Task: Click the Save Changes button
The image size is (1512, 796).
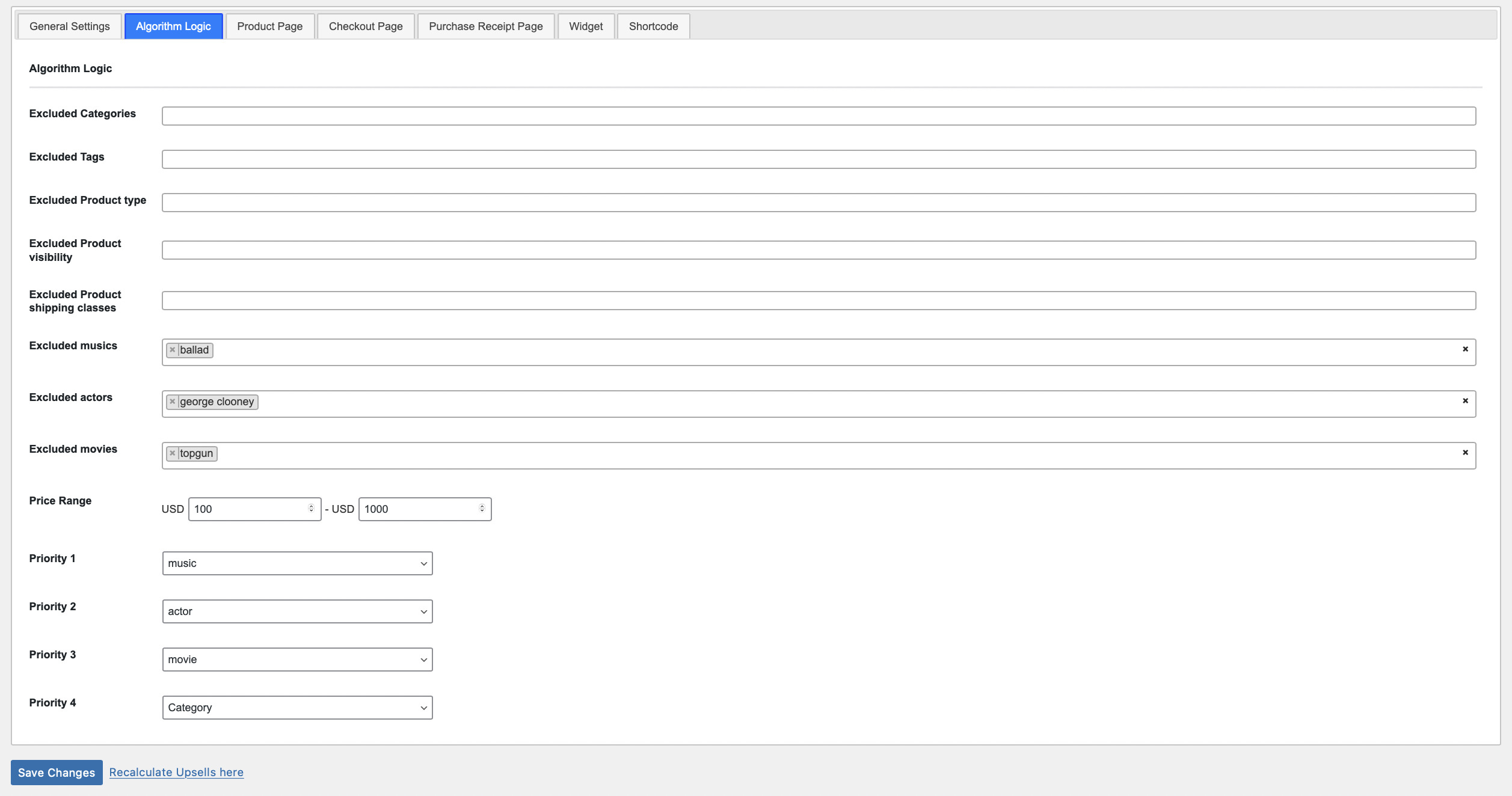Action: tap(57, 773)
